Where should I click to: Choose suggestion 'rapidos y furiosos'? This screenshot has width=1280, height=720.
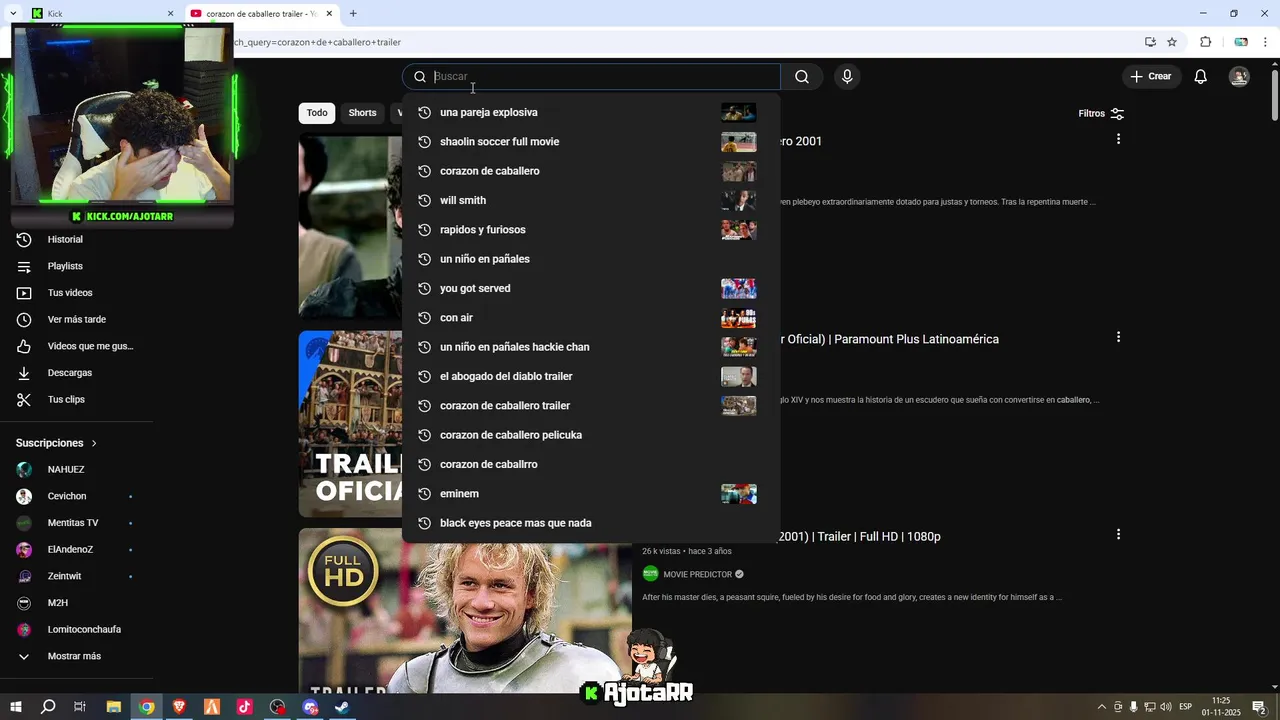[x=591, y=230]
